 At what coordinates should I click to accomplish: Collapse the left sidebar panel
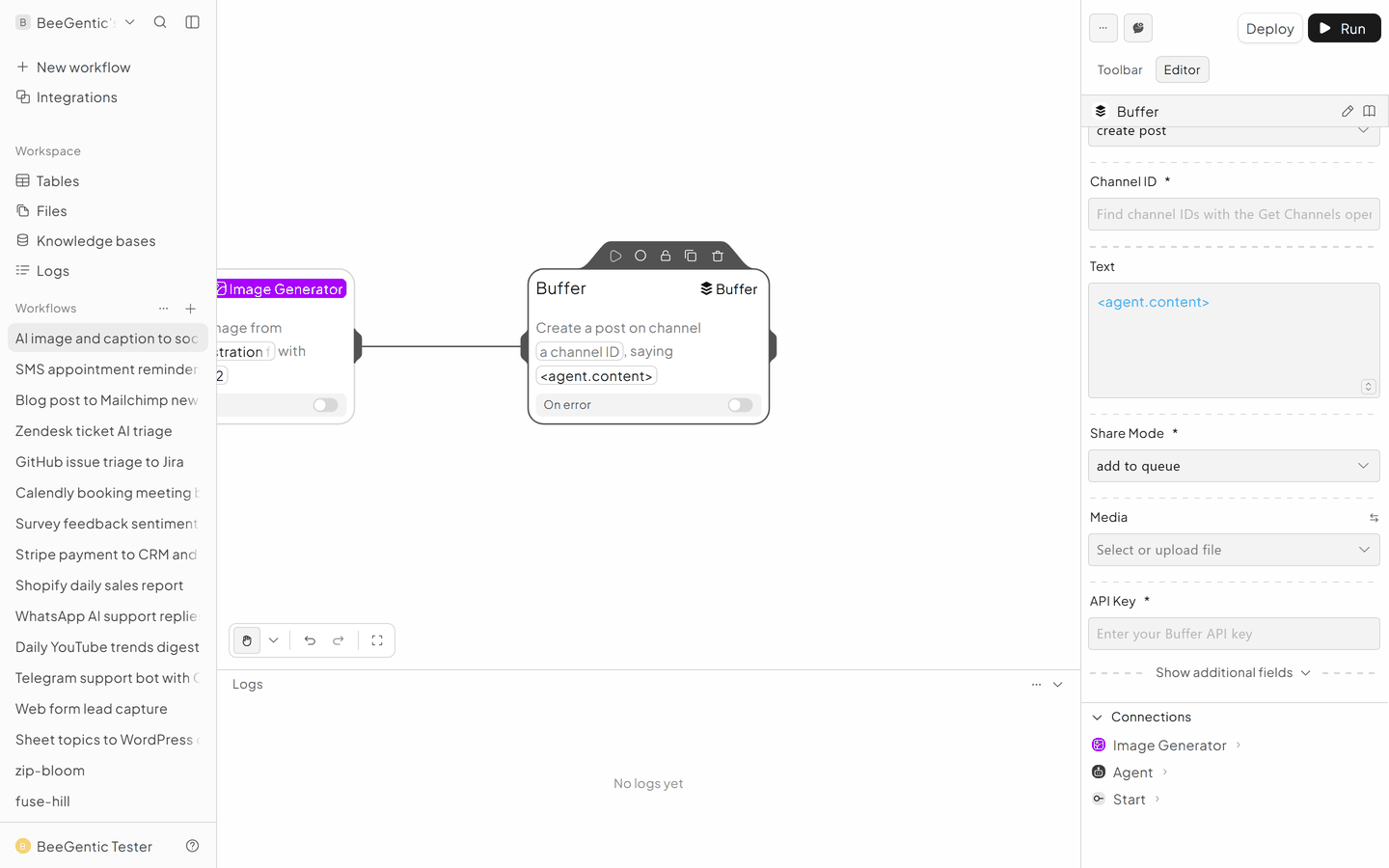193,22
